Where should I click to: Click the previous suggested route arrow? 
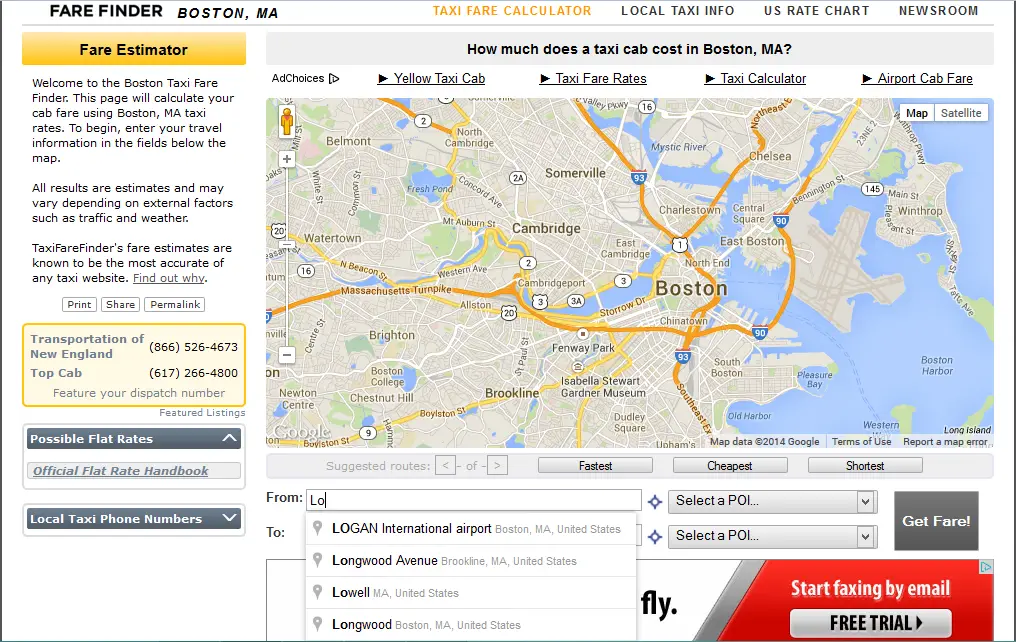point(445,466)
